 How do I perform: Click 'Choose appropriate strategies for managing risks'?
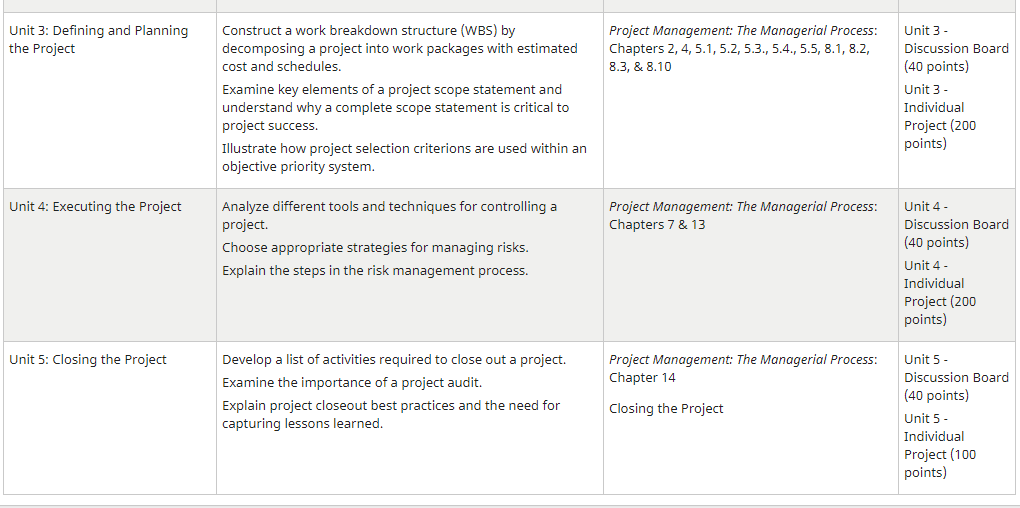tap(375, 248)
